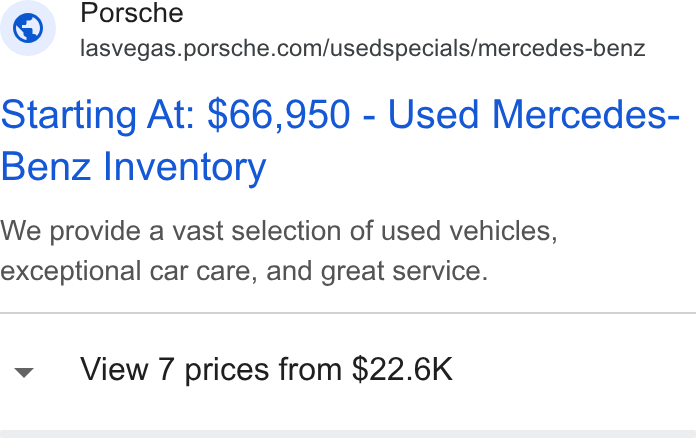Click the lasvegas.porsche.com URL text
This screenshot has height=438, width=696.
click(363, 48)
